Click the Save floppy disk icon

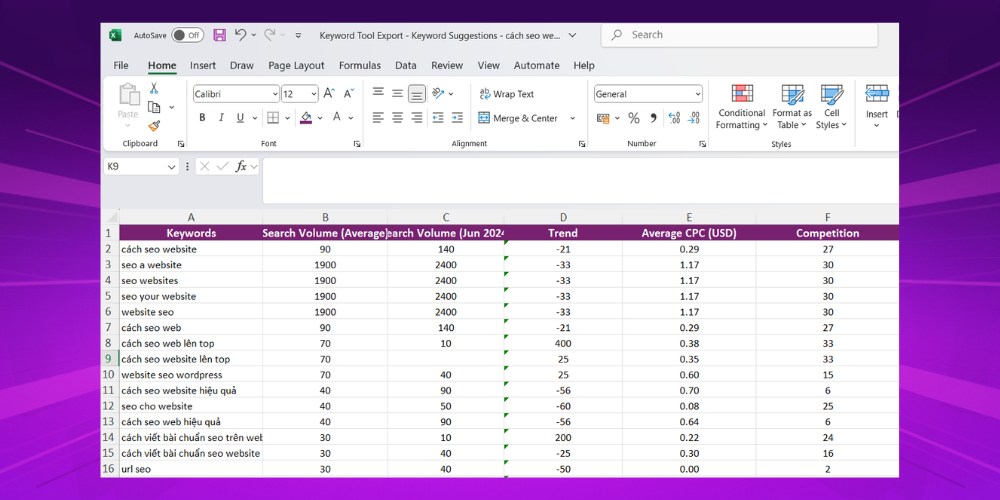click(219, 35)
